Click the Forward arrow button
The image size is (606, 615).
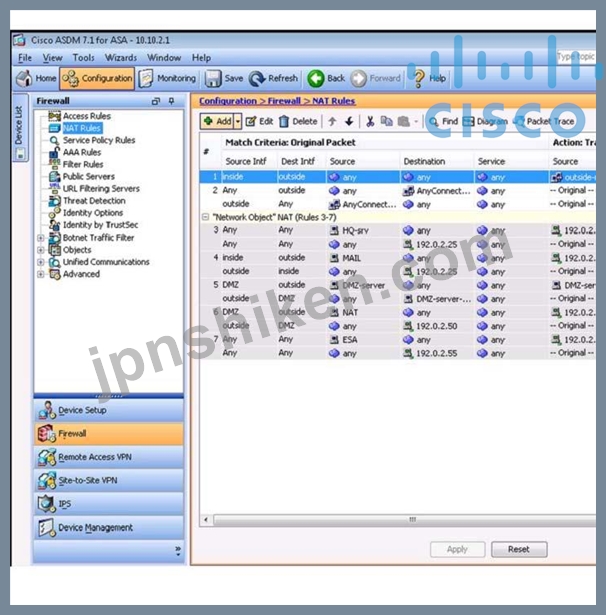point(376,78)
